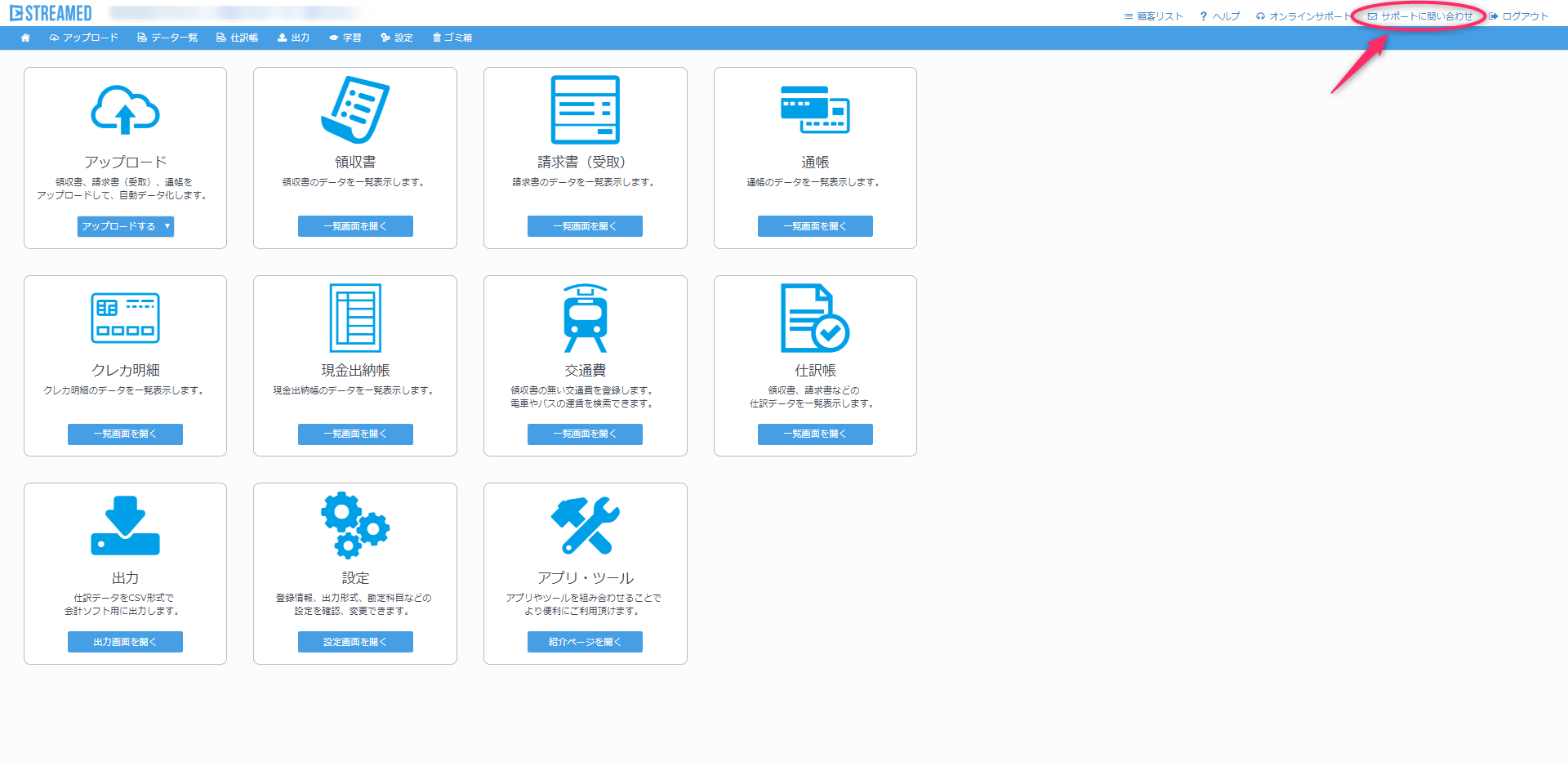
Task: Click the home icon in navigation bar
Action: pos(25,38)
